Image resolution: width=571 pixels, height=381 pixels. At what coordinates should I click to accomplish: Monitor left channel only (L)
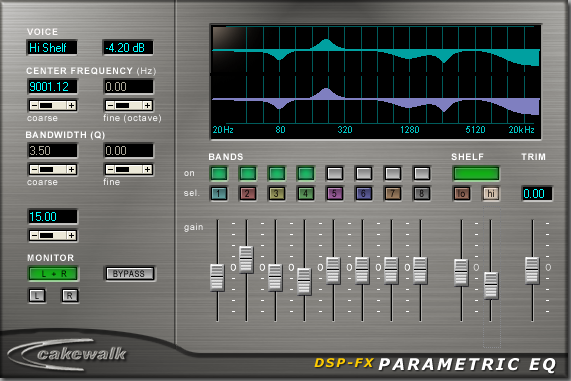37,295
